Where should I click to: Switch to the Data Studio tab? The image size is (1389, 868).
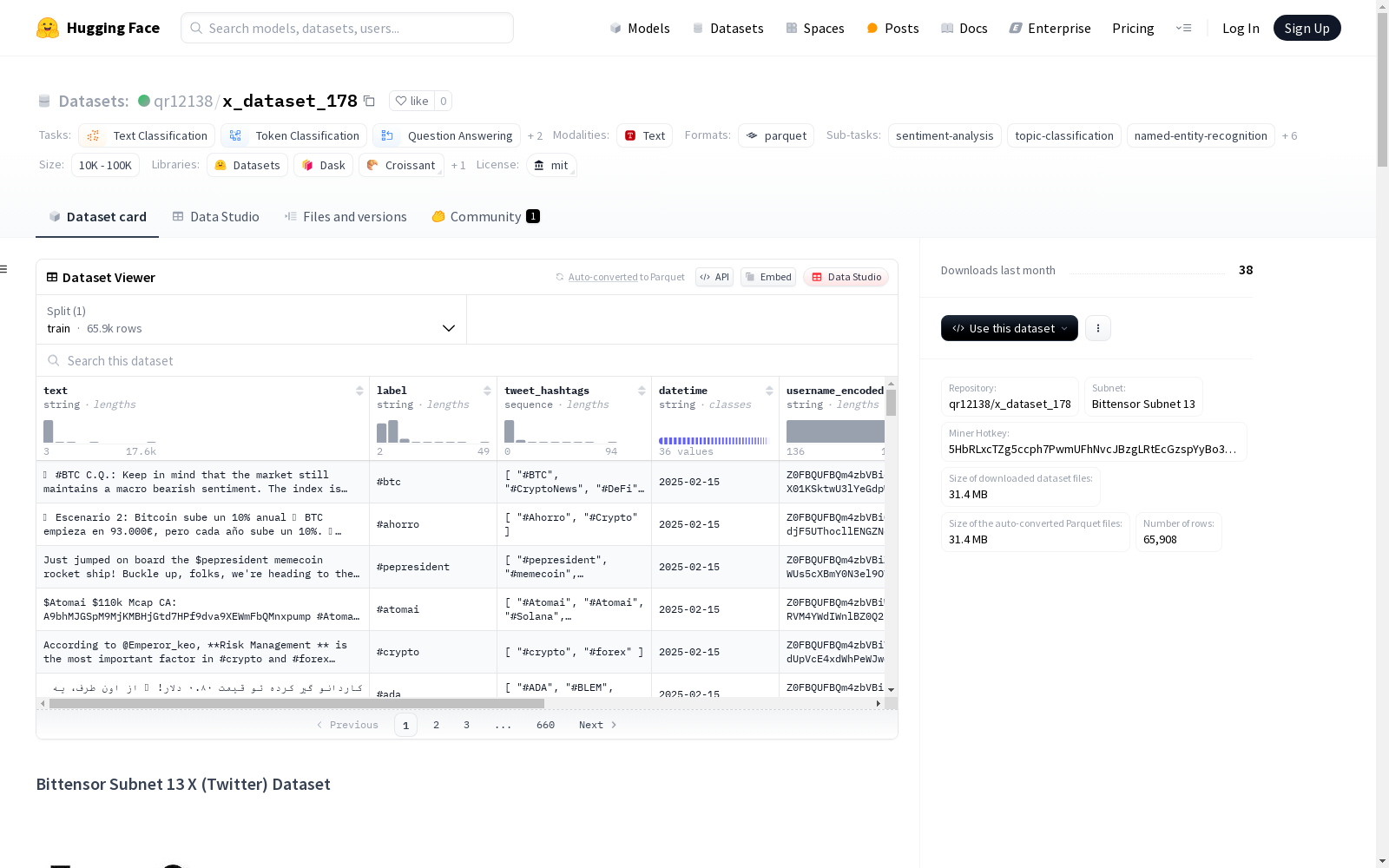pyautogui.click(x=215, y=217)
